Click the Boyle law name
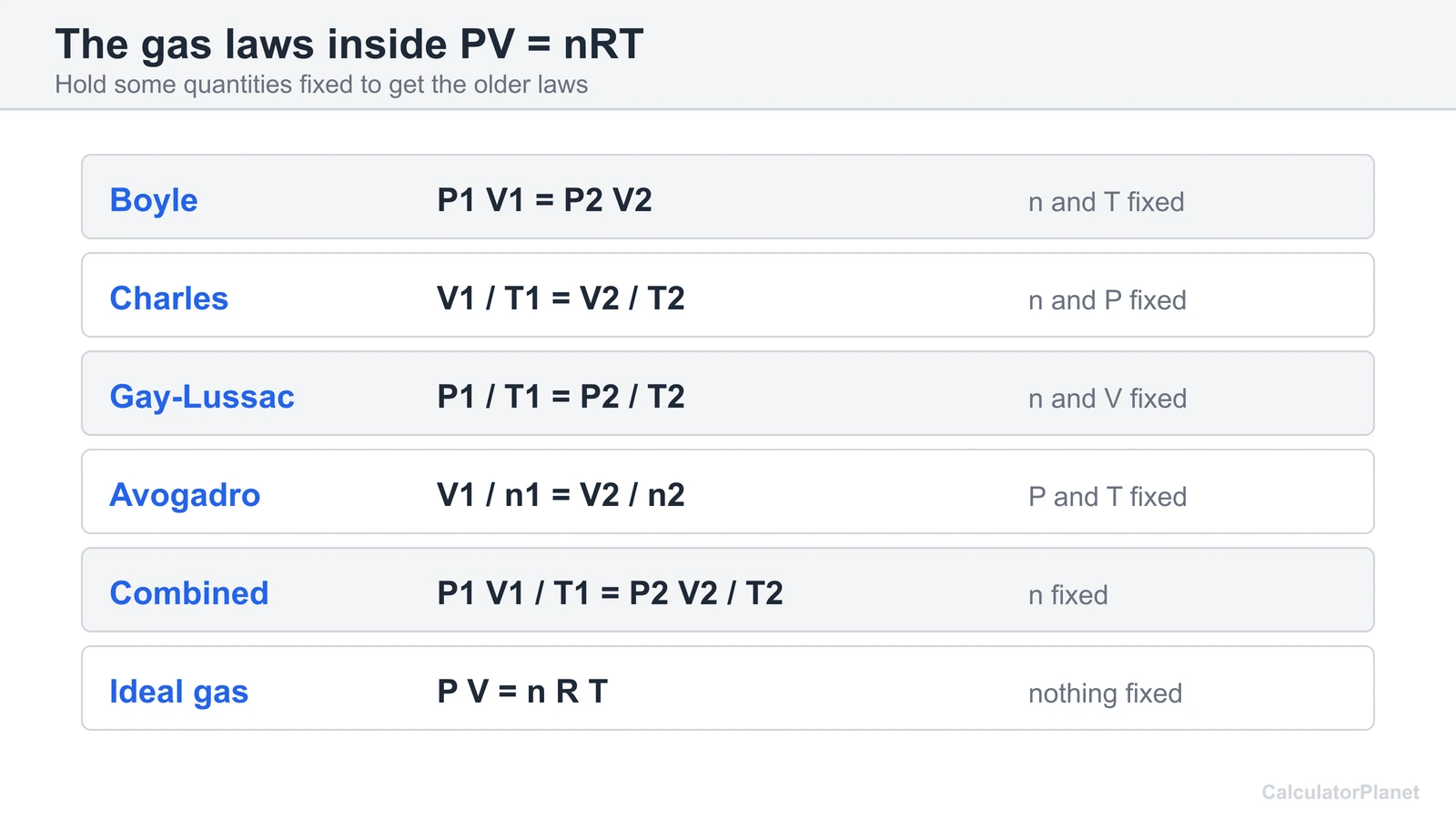Image resolution: width=1456 pixels, height=819 pixels. pos(153,200)
